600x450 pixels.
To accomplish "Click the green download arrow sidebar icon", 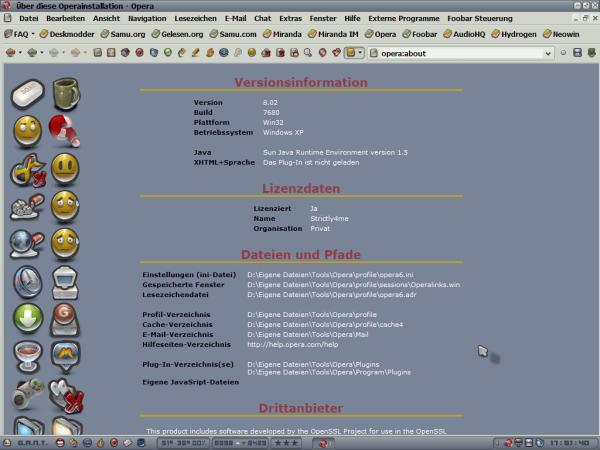I will [28, 318].
